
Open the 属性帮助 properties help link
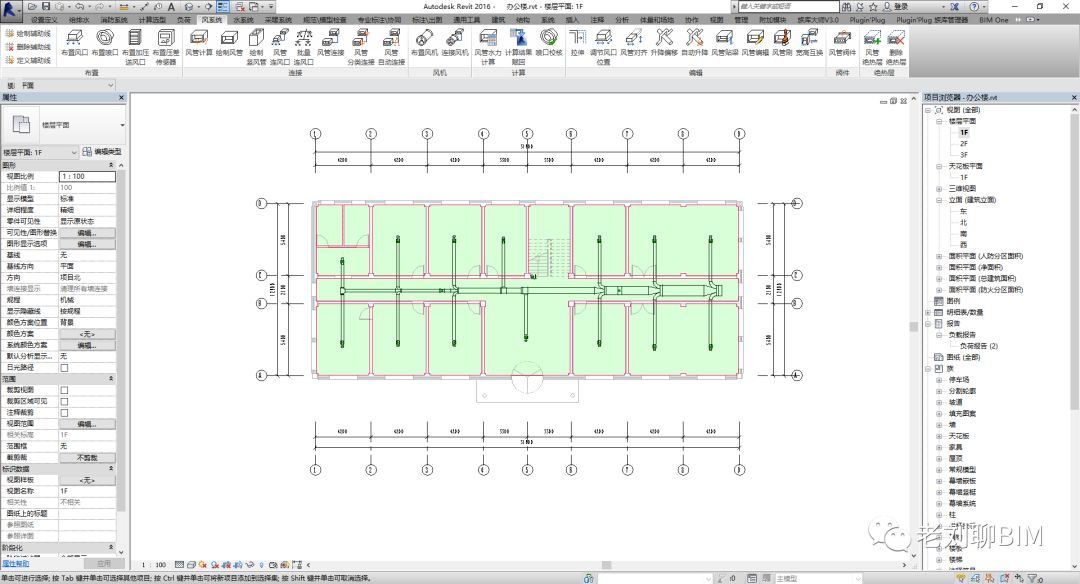pos(15,563)
